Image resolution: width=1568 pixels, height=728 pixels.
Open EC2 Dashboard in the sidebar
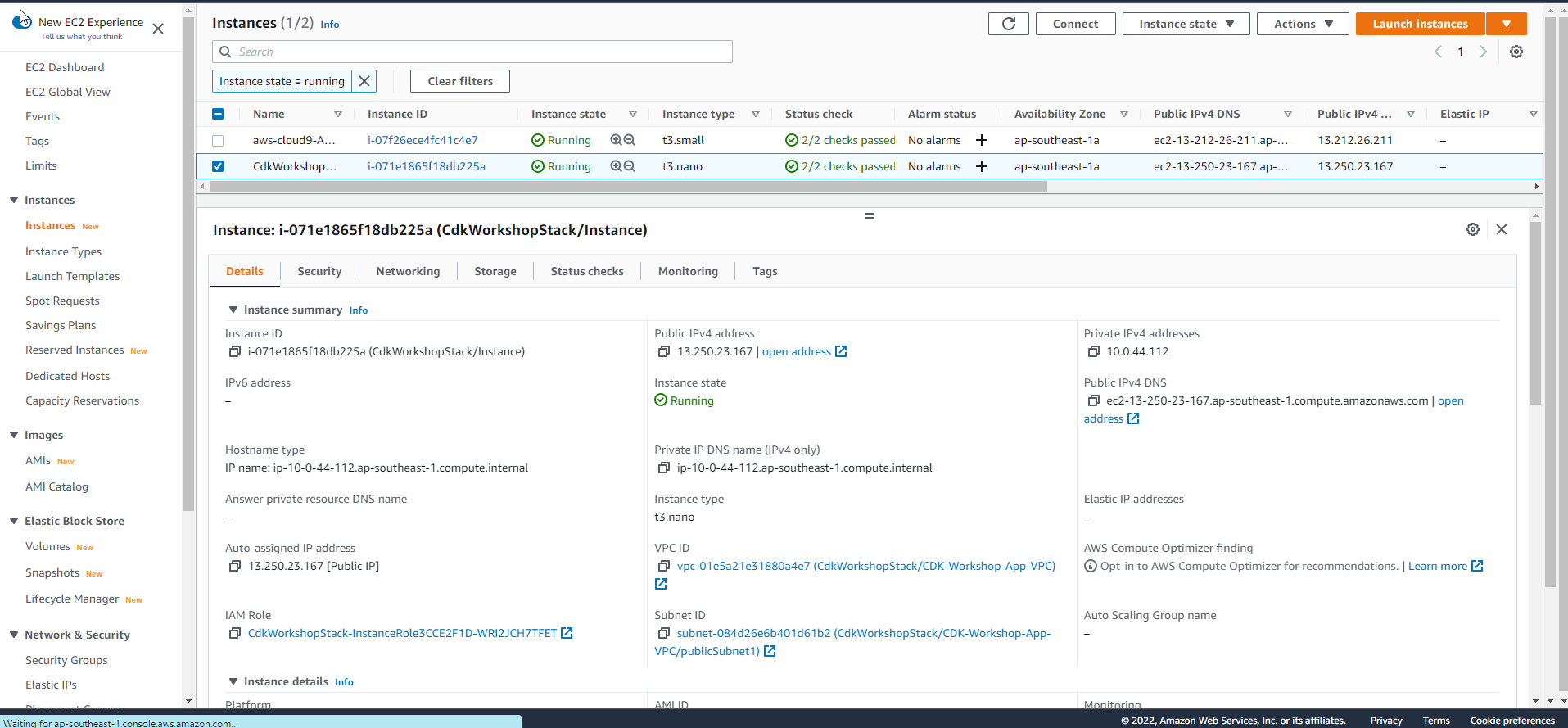pos(65,67)
